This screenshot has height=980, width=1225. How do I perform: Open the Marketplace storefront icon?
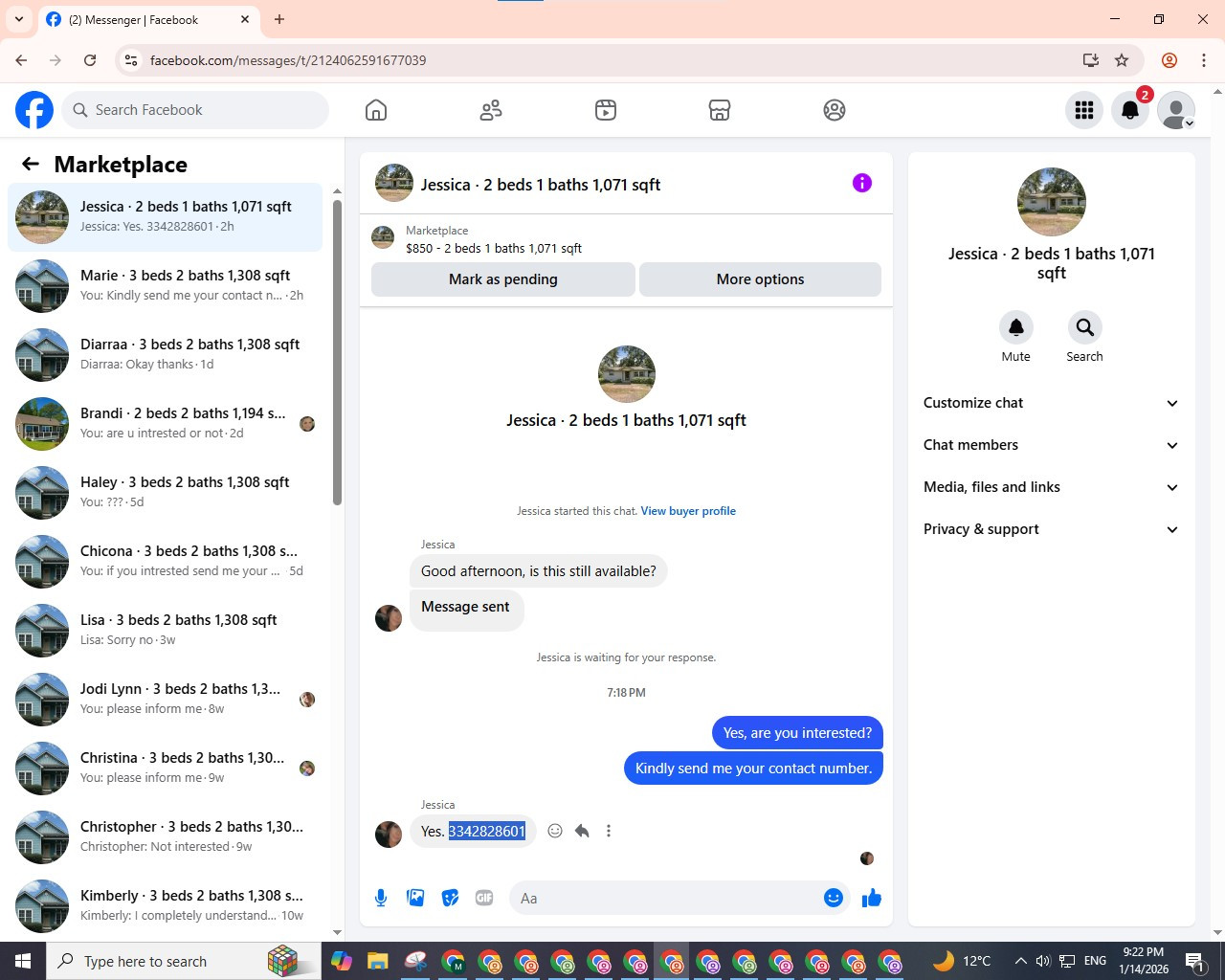(720, 110)
